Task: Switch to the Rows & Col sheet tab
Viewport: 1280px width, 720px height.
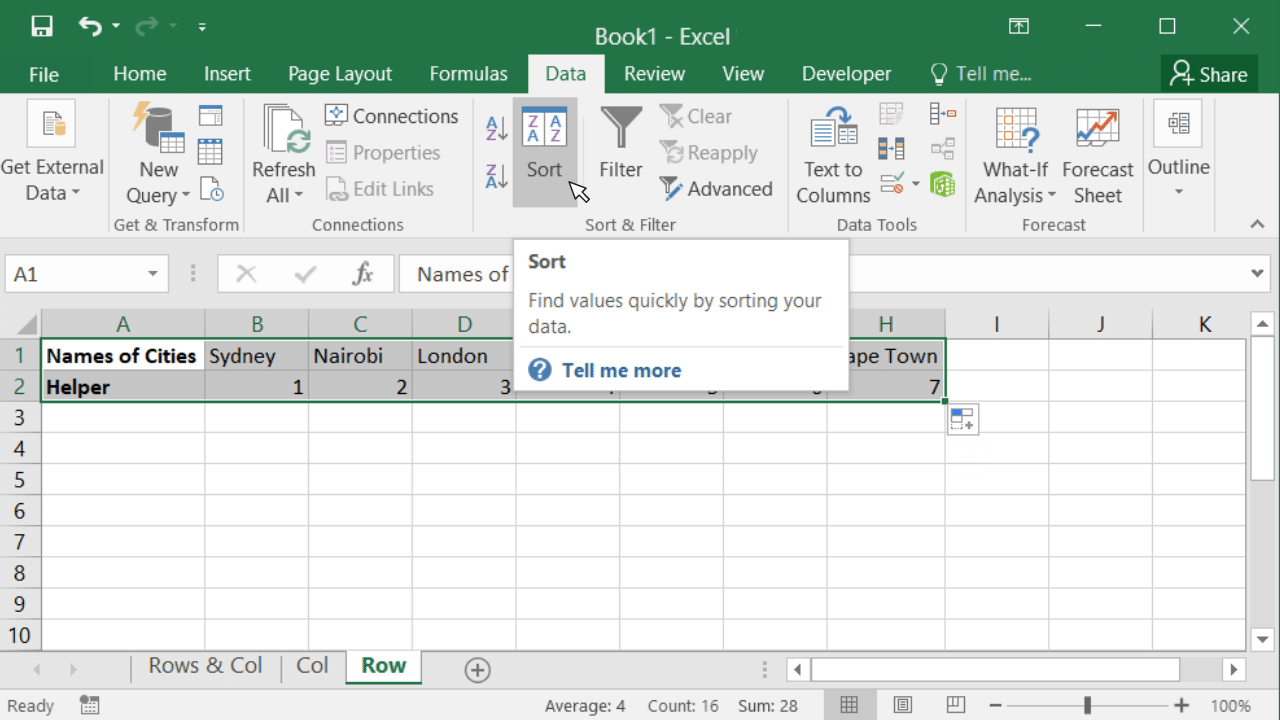Action: coord(205,666)
